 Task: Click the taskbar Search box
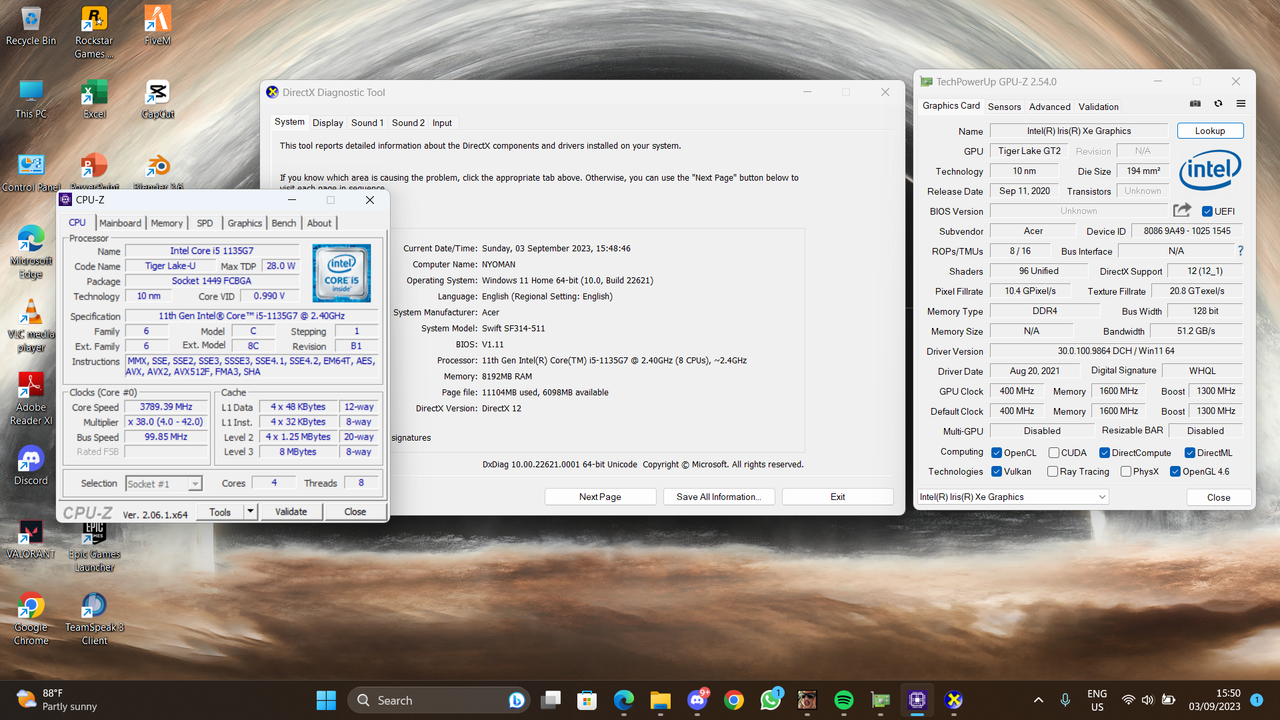439,700
